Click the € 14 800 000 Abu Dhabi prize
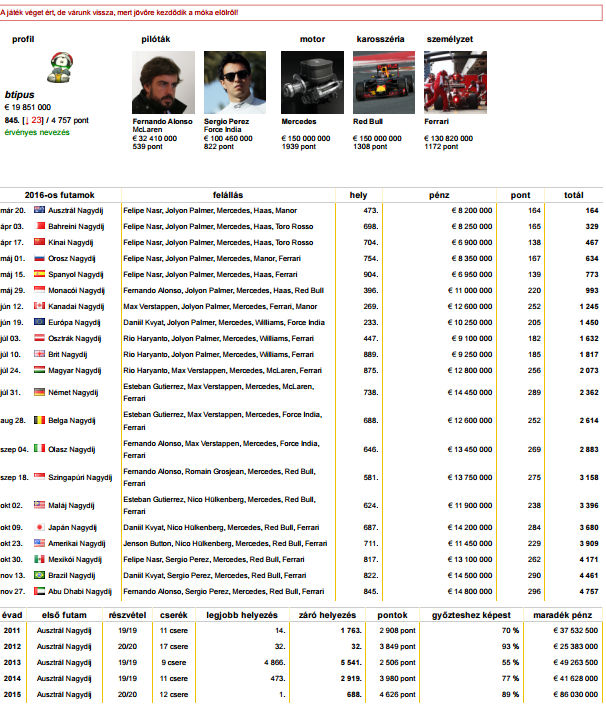This screenshot has width=606, height=711. coord(470,591)
